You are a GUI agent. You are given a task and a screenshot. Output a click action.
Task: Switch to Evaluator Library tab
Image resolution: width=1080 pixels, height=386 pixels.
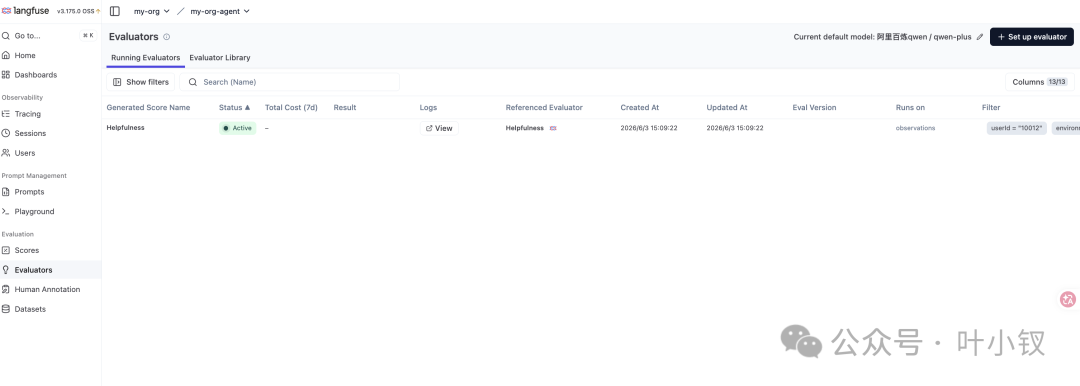(x=220, y=58)
